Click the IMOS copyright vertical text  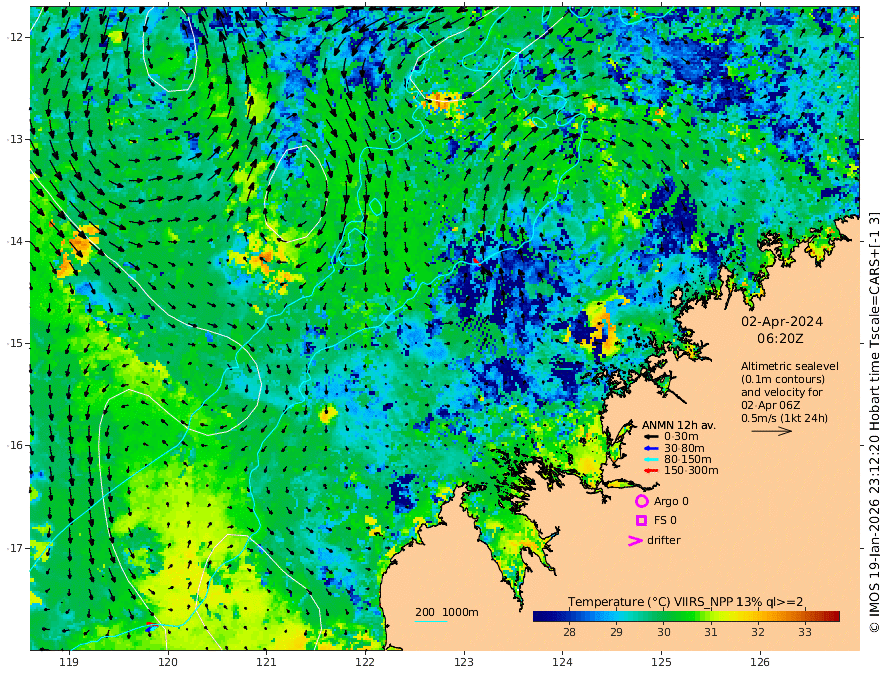click(874, 422)
